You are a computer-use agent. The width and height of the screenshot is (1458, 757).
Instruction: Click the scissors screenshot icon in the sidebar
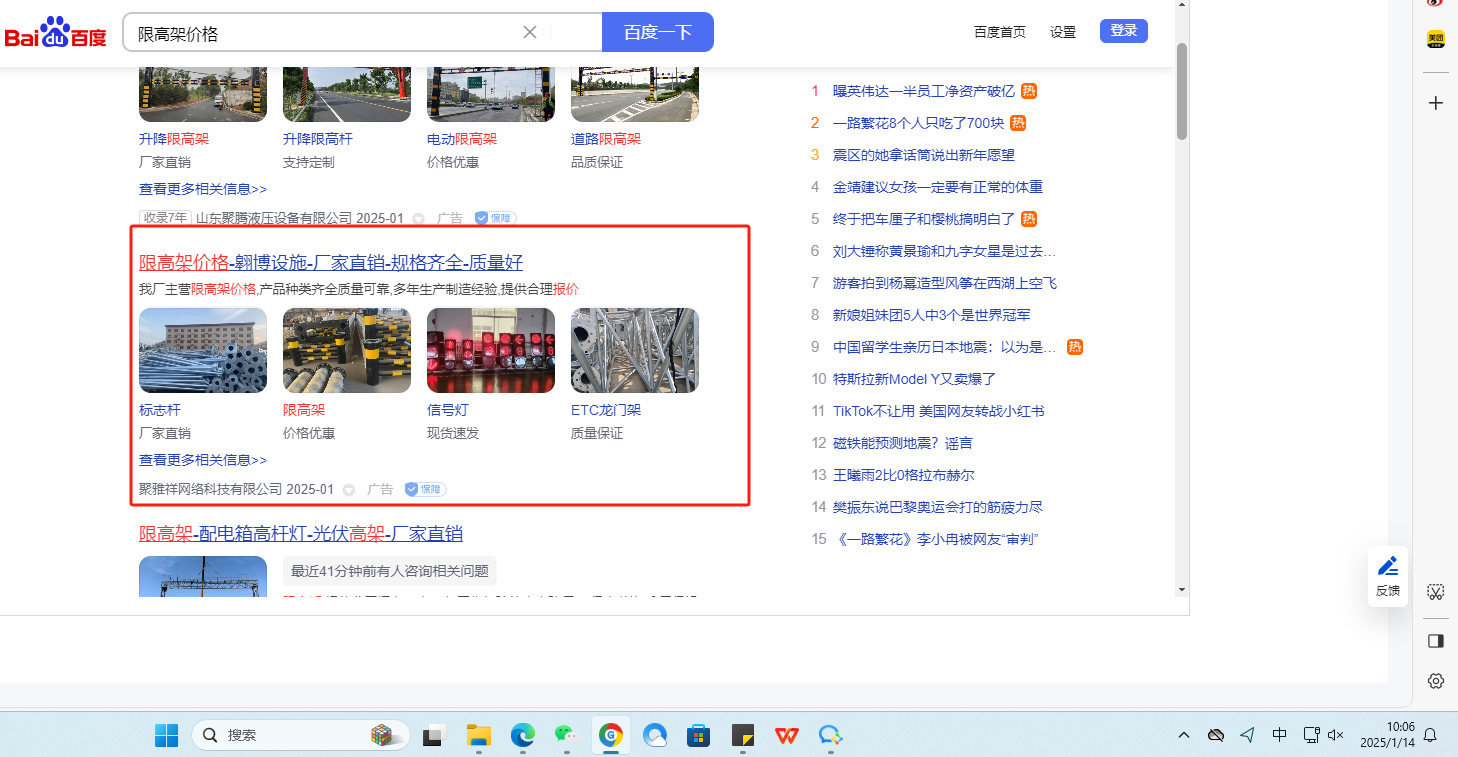click(x=1436, y=591)
